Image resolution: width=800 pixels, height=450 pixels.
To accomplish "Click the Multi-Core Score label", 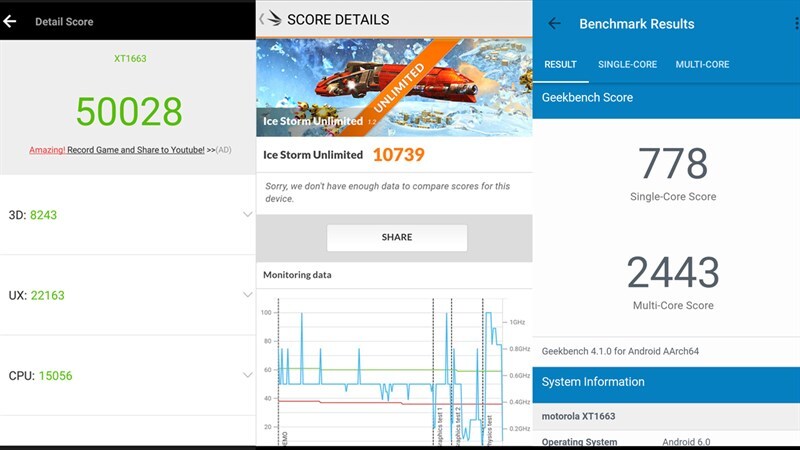I will [673, 305].
